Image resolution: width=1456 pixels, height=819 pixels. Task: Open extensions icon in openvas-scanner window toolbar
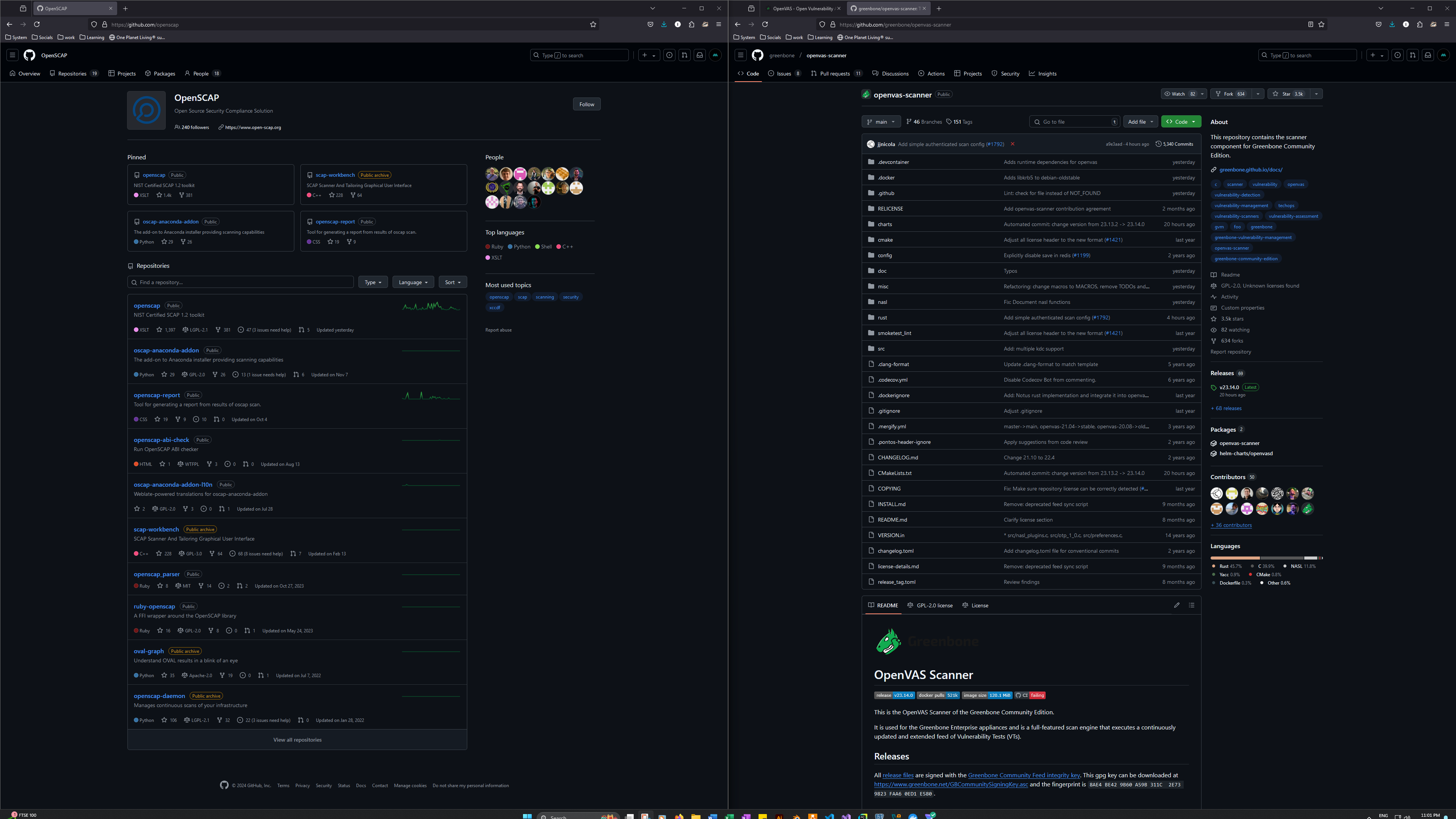pyautogui.click(x=1419, y=24)
